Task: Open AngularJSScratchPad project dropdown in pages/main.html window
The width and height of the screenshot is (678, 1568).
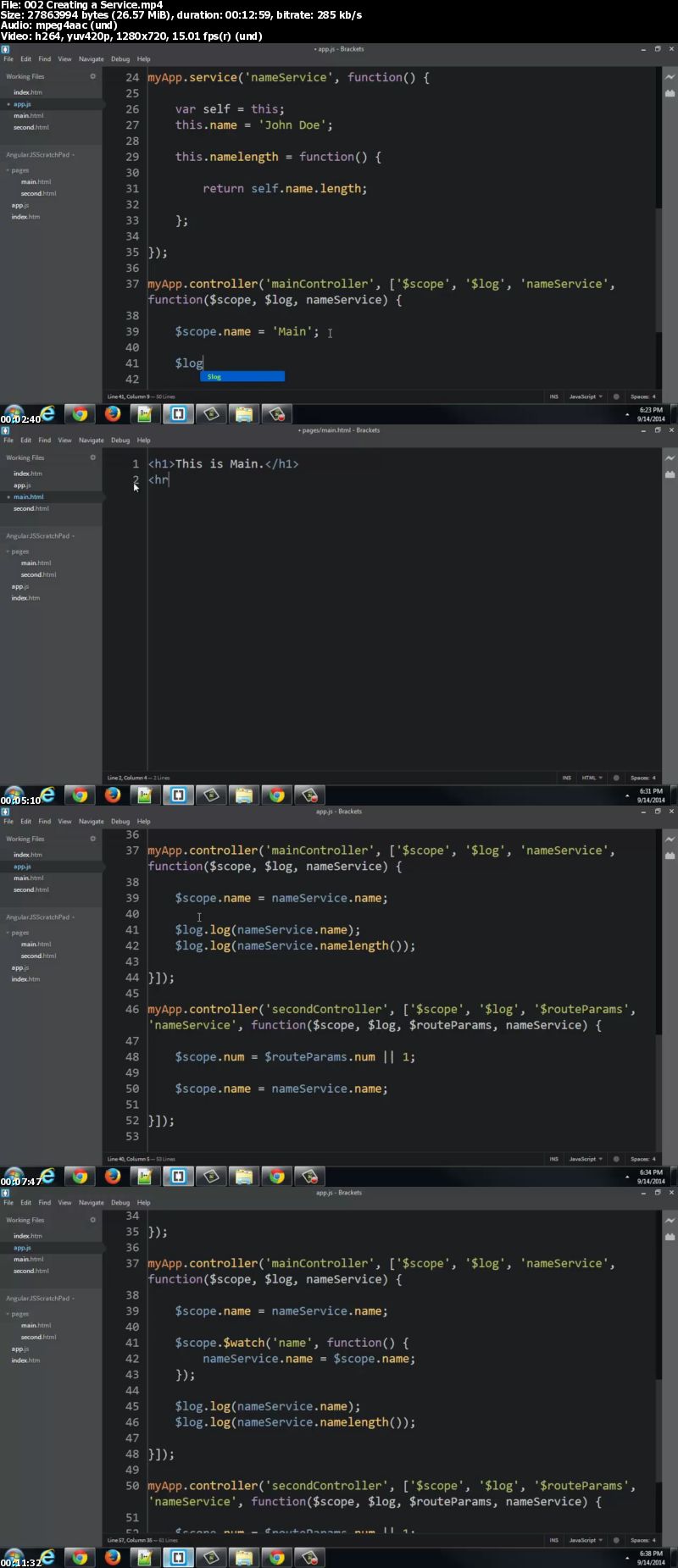Action: [x=40, y=536]
